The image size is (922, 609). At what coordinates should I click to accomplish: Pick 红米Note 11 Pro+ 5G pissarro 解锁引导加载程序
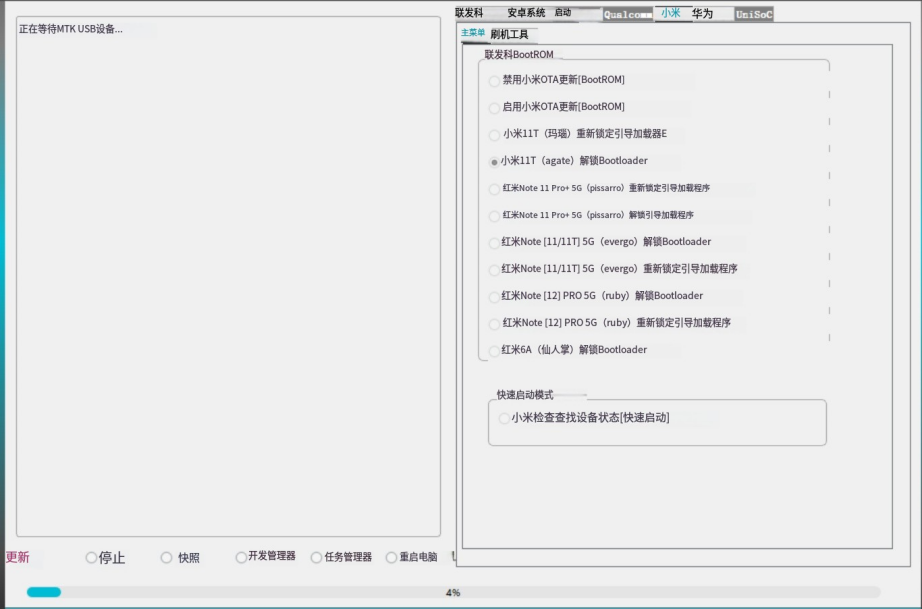[x=591, y=215]
